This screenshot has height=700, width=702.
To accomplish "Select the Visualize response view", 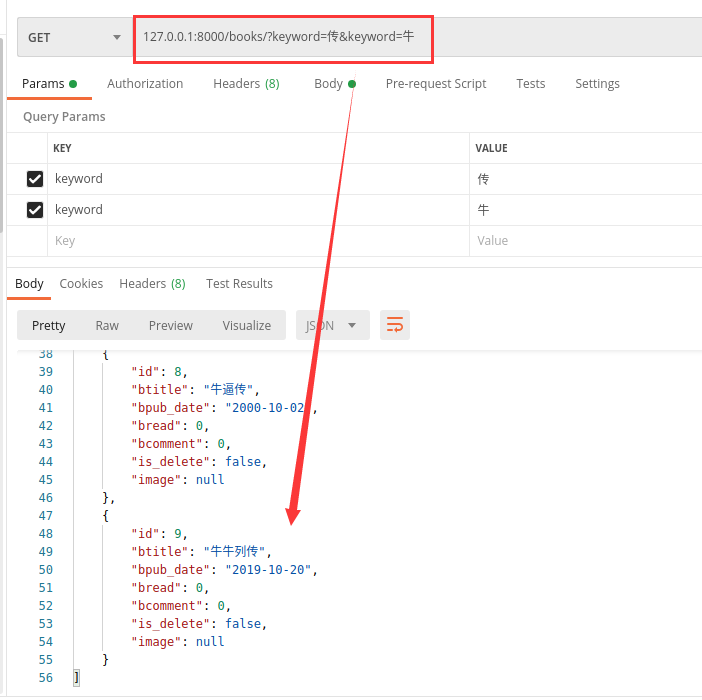I will coord(247,325).
